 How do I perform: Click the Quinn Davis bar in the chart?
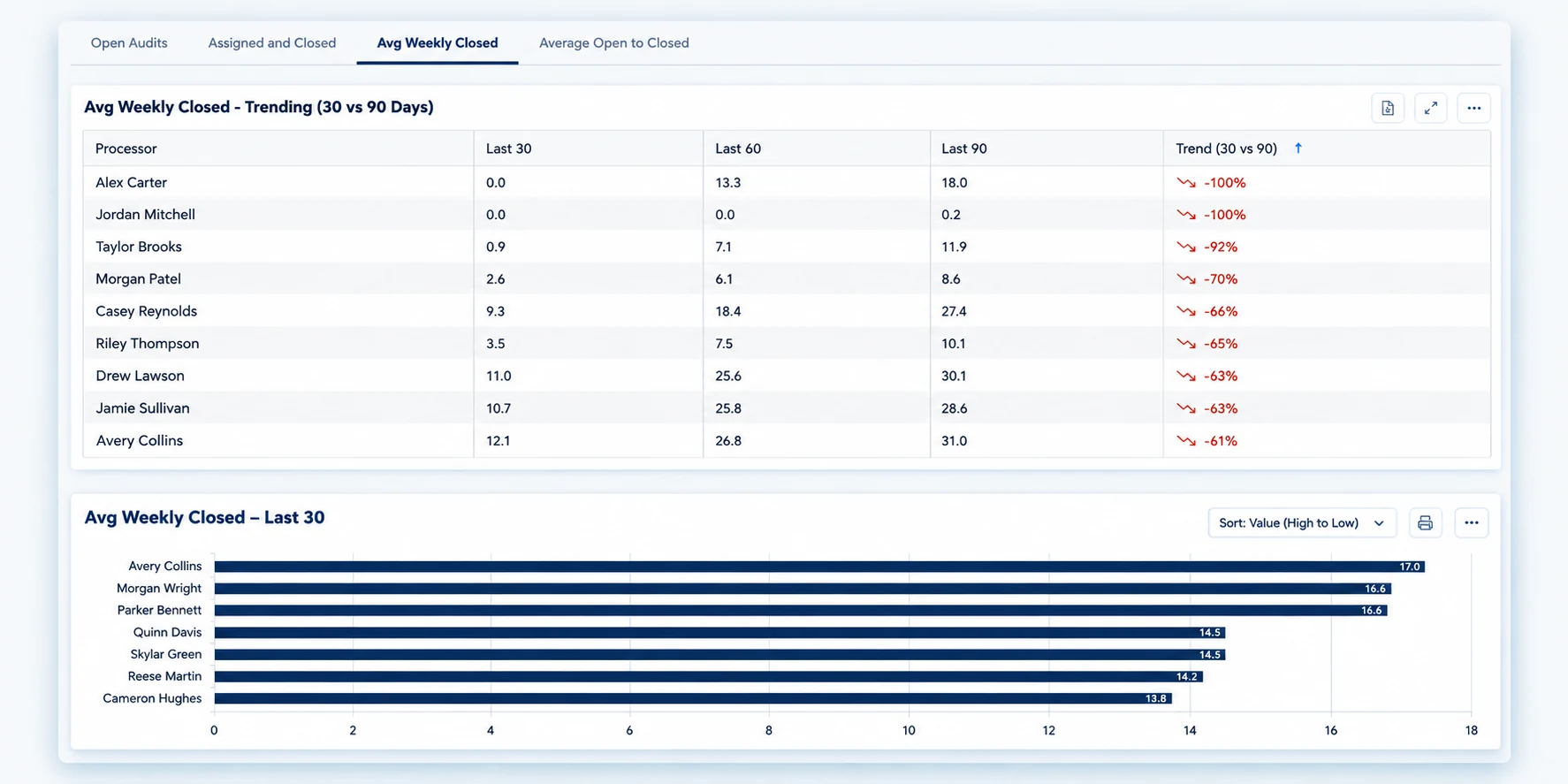[719, 633]
